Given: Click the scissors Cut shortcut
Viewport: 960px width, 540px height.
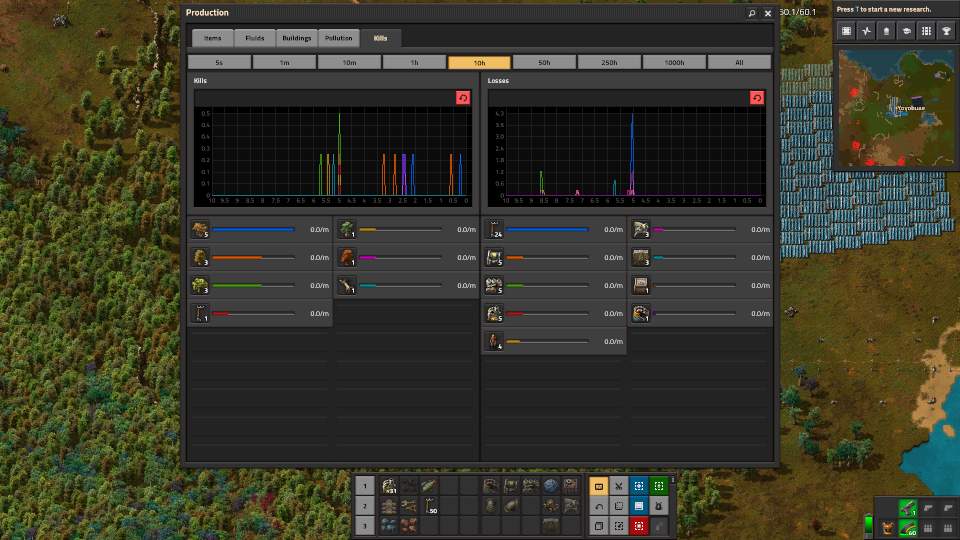Looking at the screenshot, I should click(619, 486).
